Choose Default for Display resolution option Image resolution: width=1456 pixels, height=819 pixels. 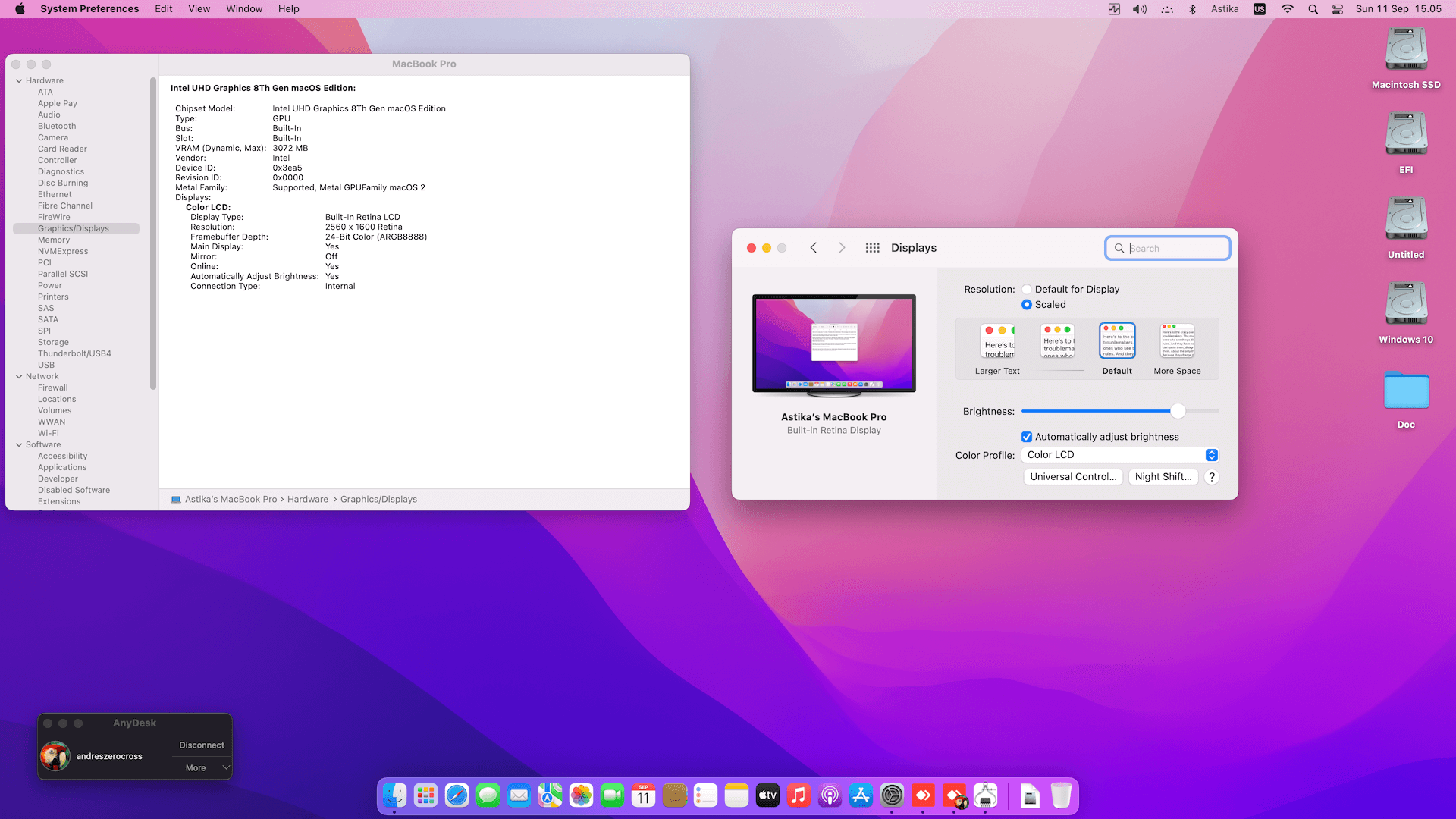coord(1028,289)
